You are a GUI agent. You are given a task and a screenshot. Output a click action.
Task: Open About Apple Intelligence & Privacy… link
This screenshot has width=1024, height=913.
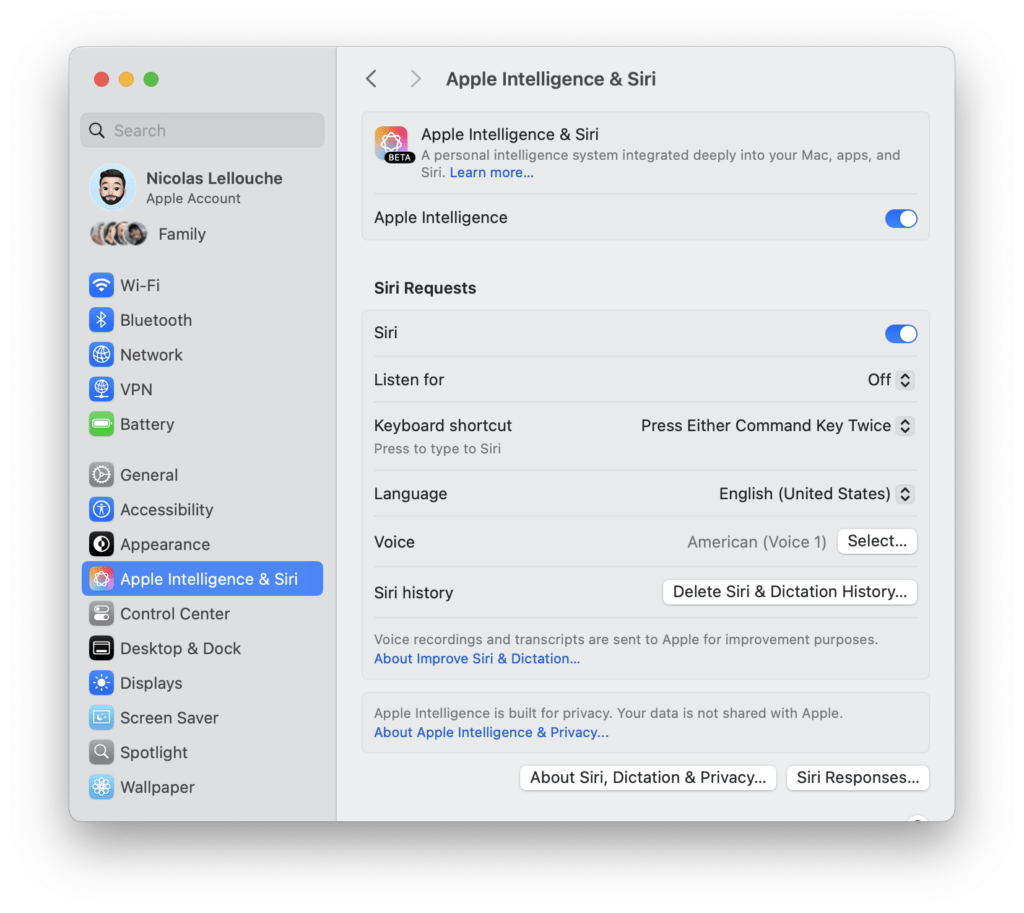point(491,732)
